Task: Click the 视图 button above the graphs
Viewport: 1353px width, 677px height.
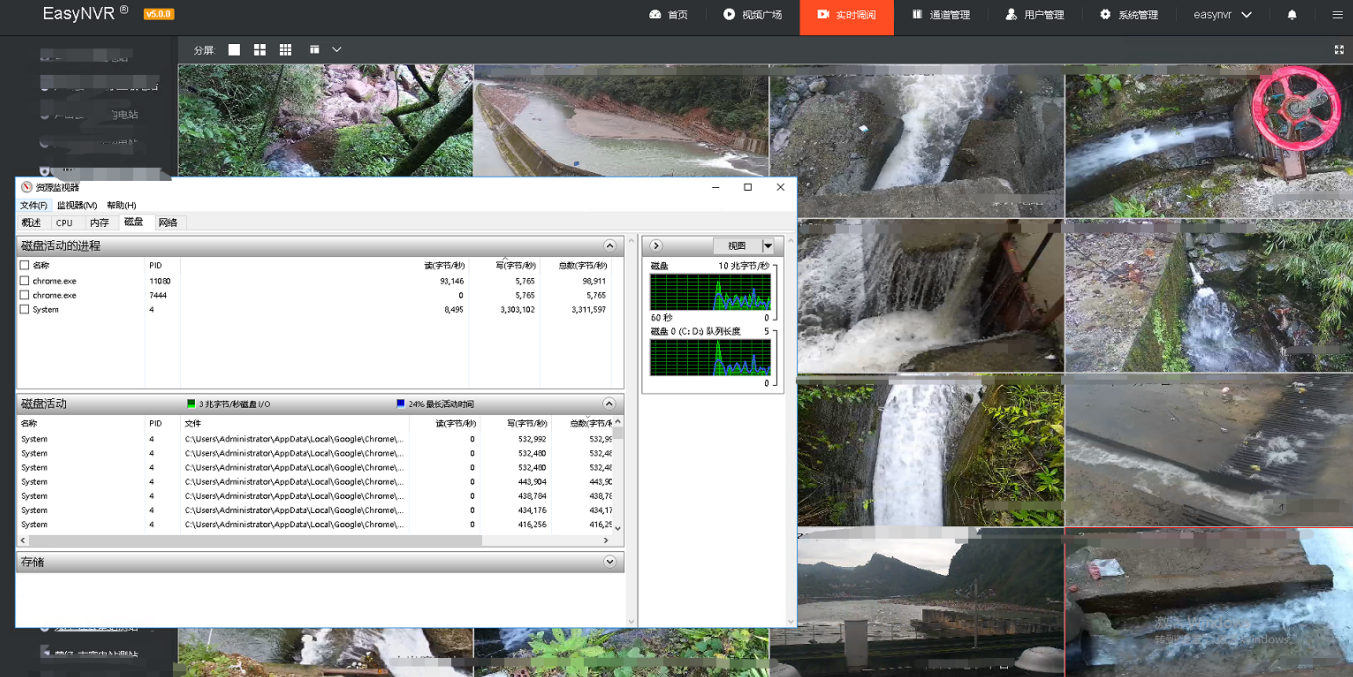Action: 737,246
